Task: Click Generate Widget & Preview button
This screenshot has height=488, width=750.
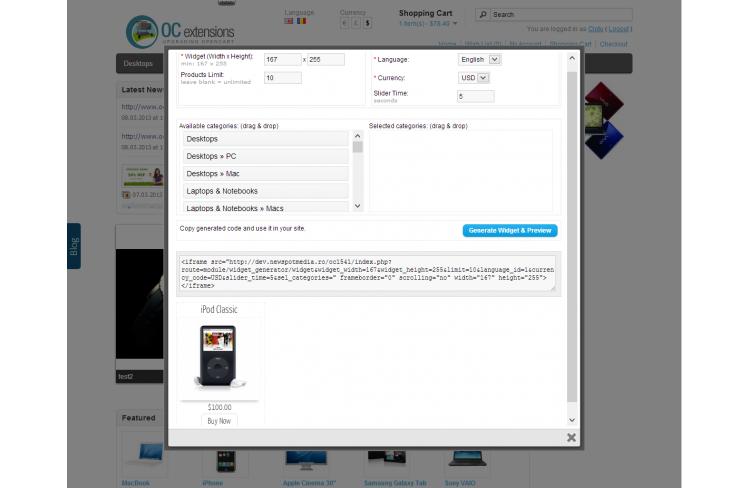Action: pos(510,231)
